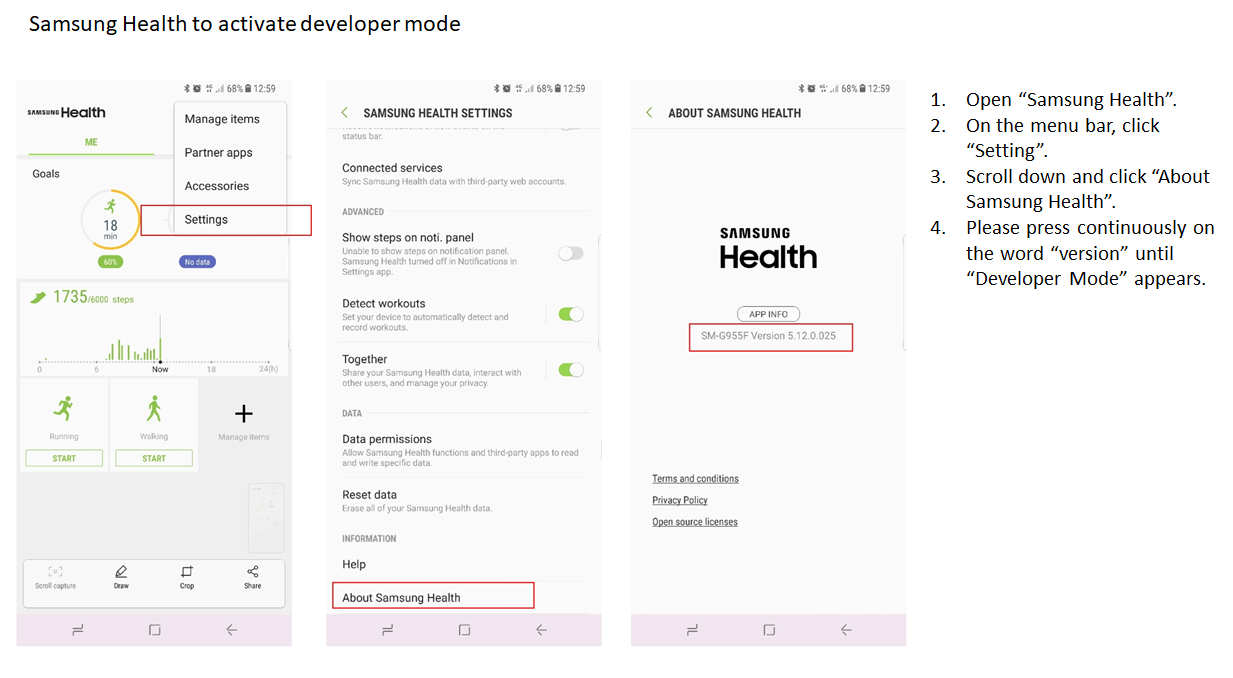1233x678 pixels.
Task: Open Settings in the dropdown menu
Action: pos(206,219)
